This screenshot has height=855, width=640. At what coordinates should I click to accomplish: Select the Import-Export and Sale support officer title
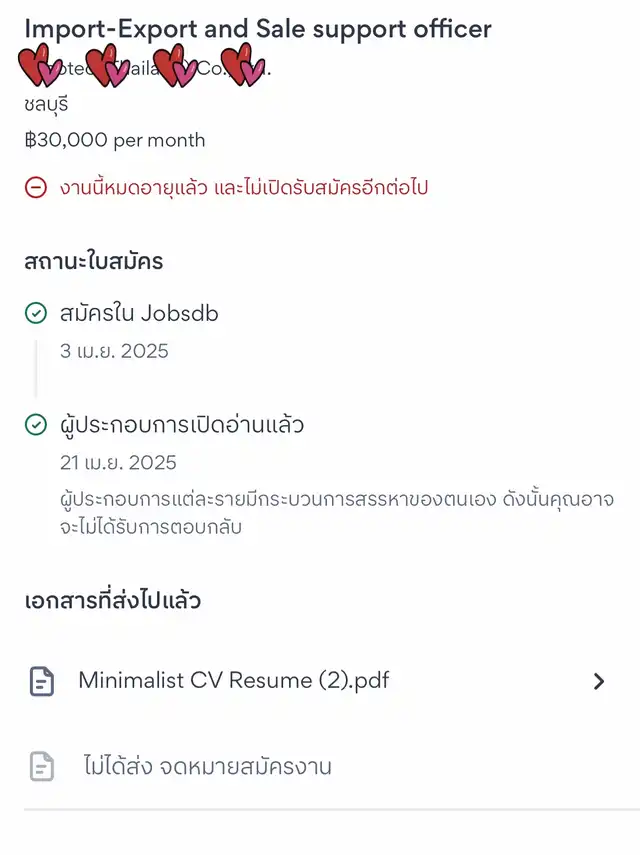click(258, 29)
